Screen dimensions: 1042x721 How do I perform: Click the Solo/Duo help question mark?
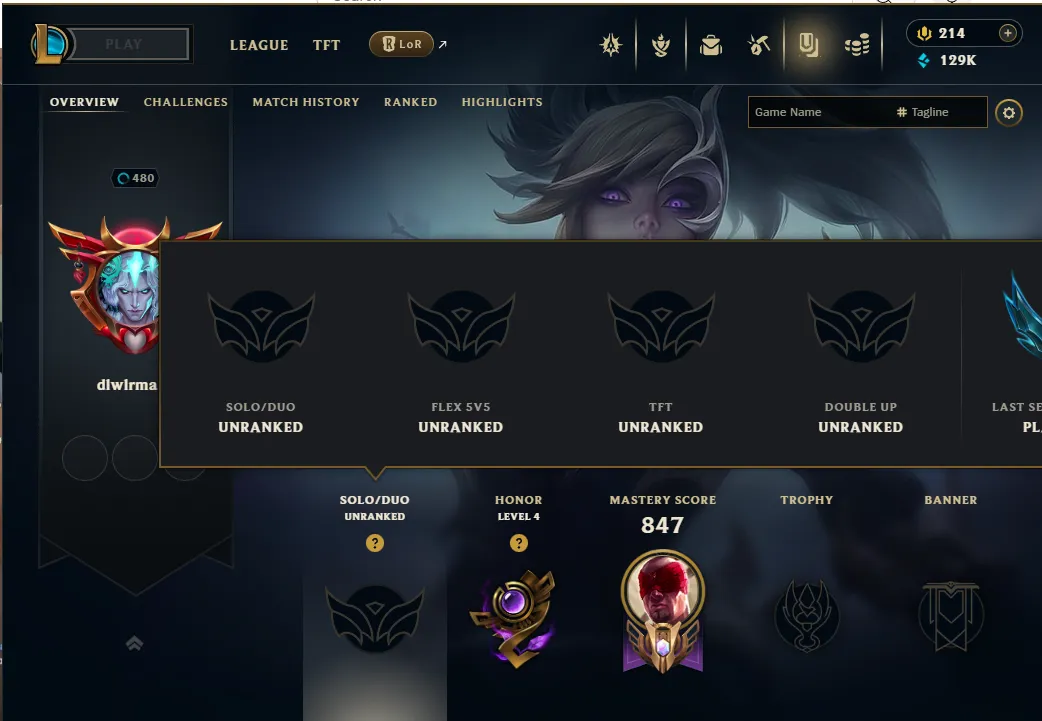(375, 544)
